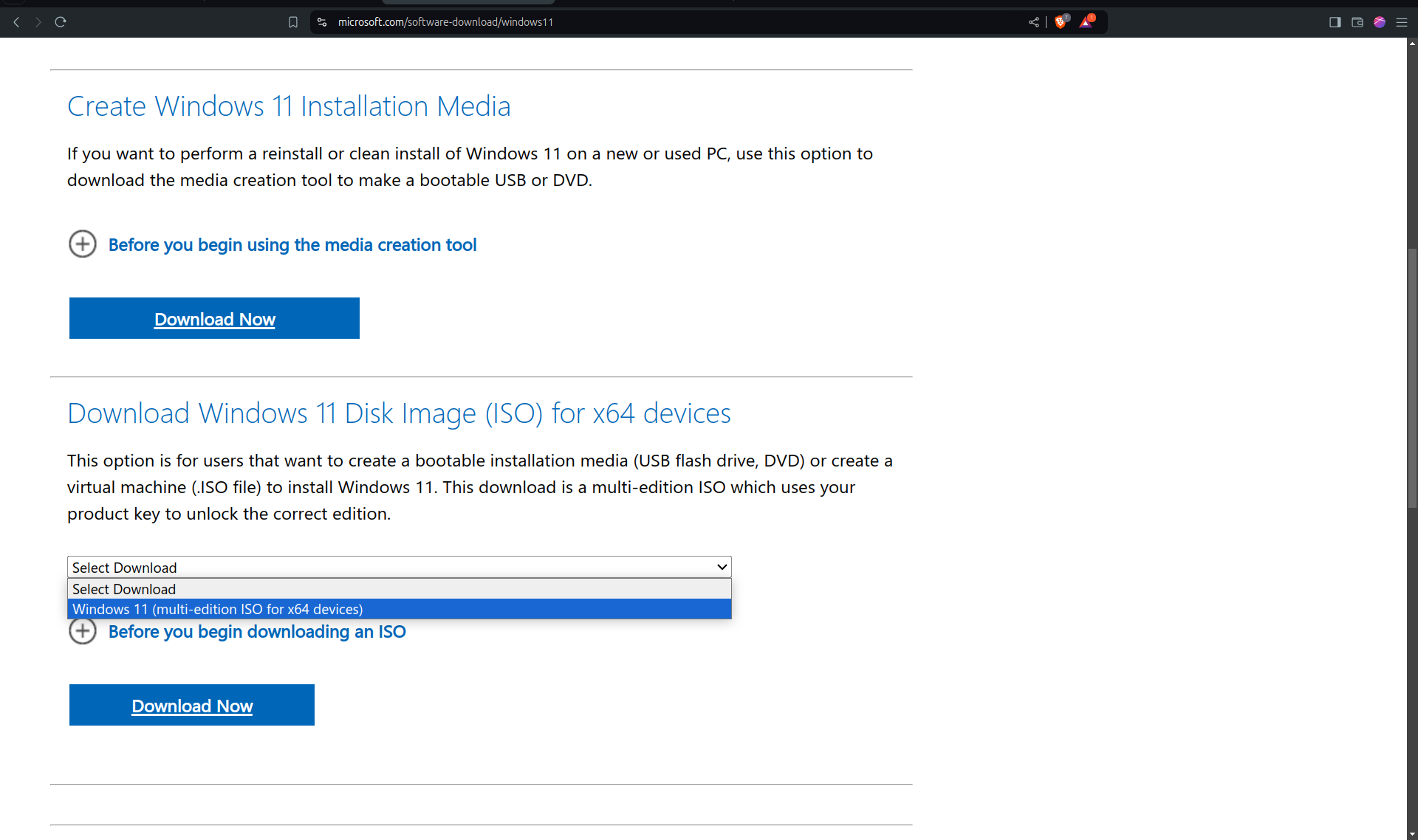Reload the current page
The width and height of the screenshot is (1418, 840).
point(61,22)
